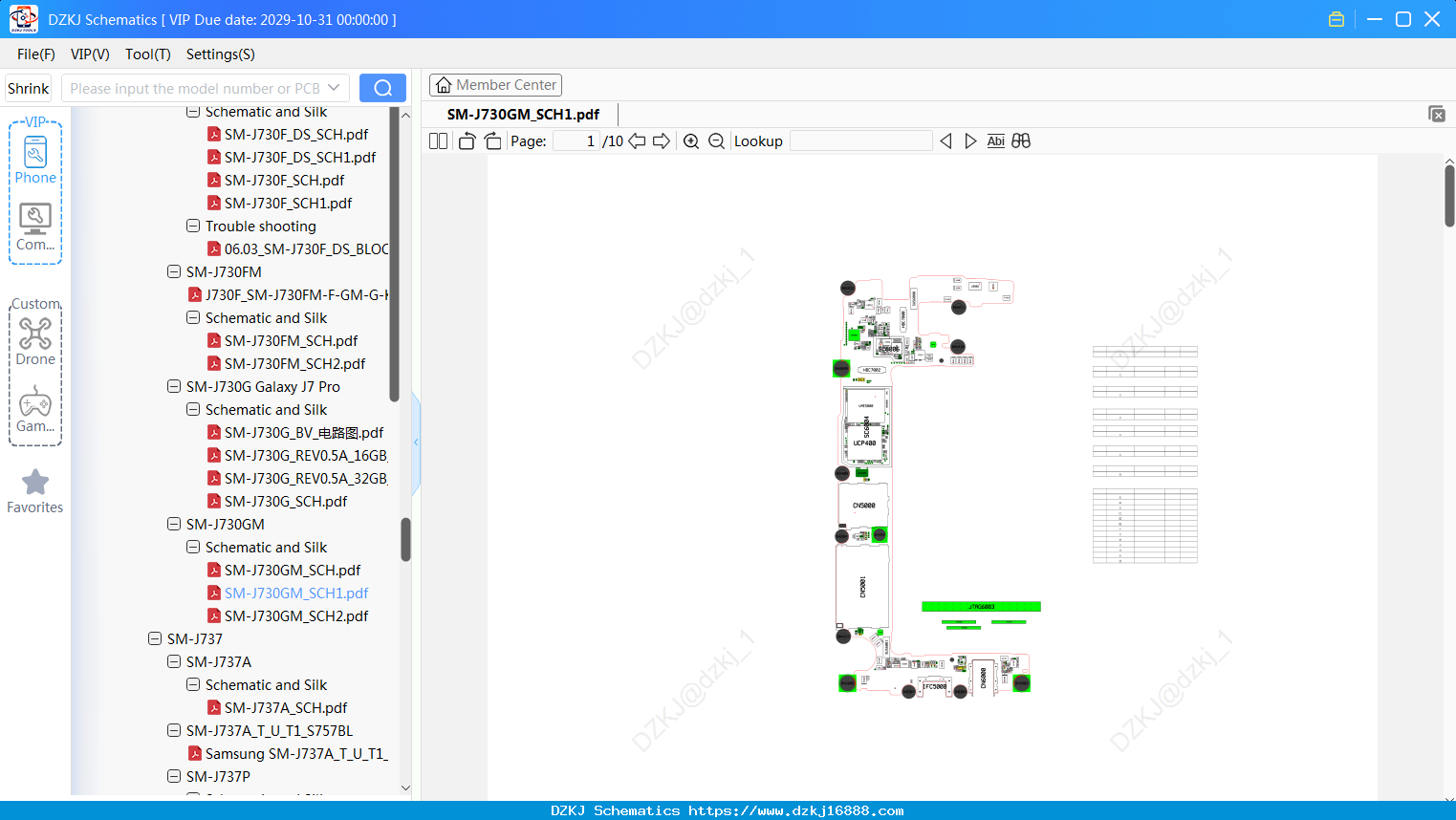Viewport: 1456px width, 820px height.
Task: Collapse the Trouble shooting folder
Action: (193, 227)
